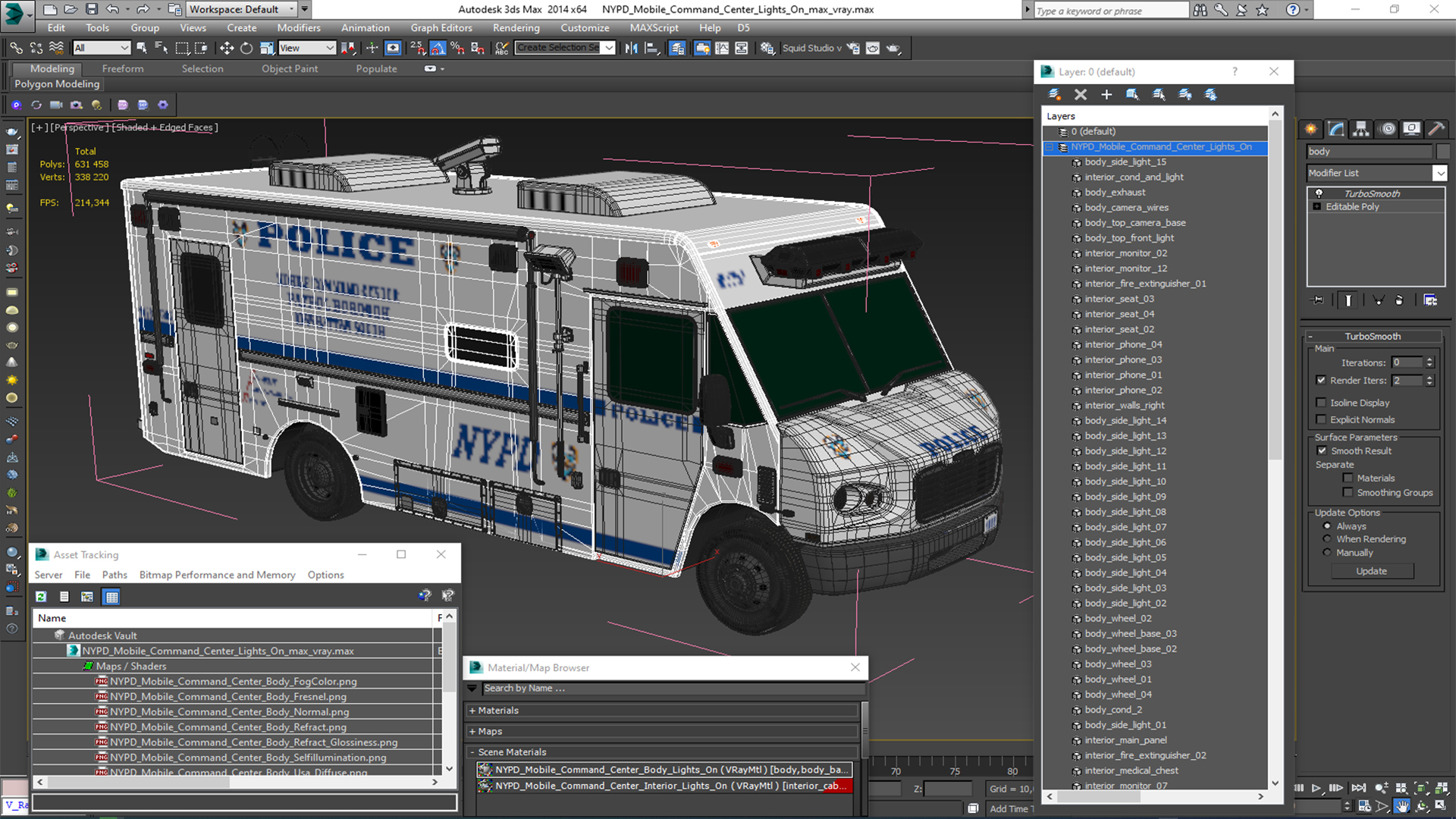Select When Rendering update option

point(1327,539)
